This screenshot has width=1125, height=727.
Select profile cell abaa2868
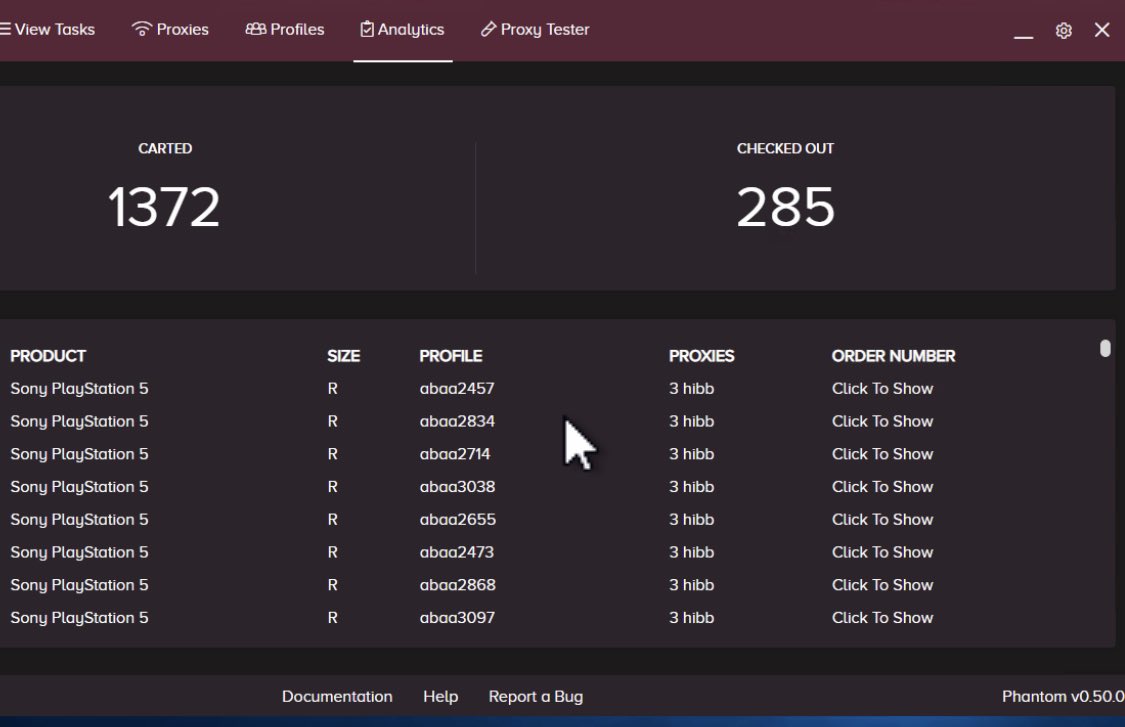click(458, 585)
